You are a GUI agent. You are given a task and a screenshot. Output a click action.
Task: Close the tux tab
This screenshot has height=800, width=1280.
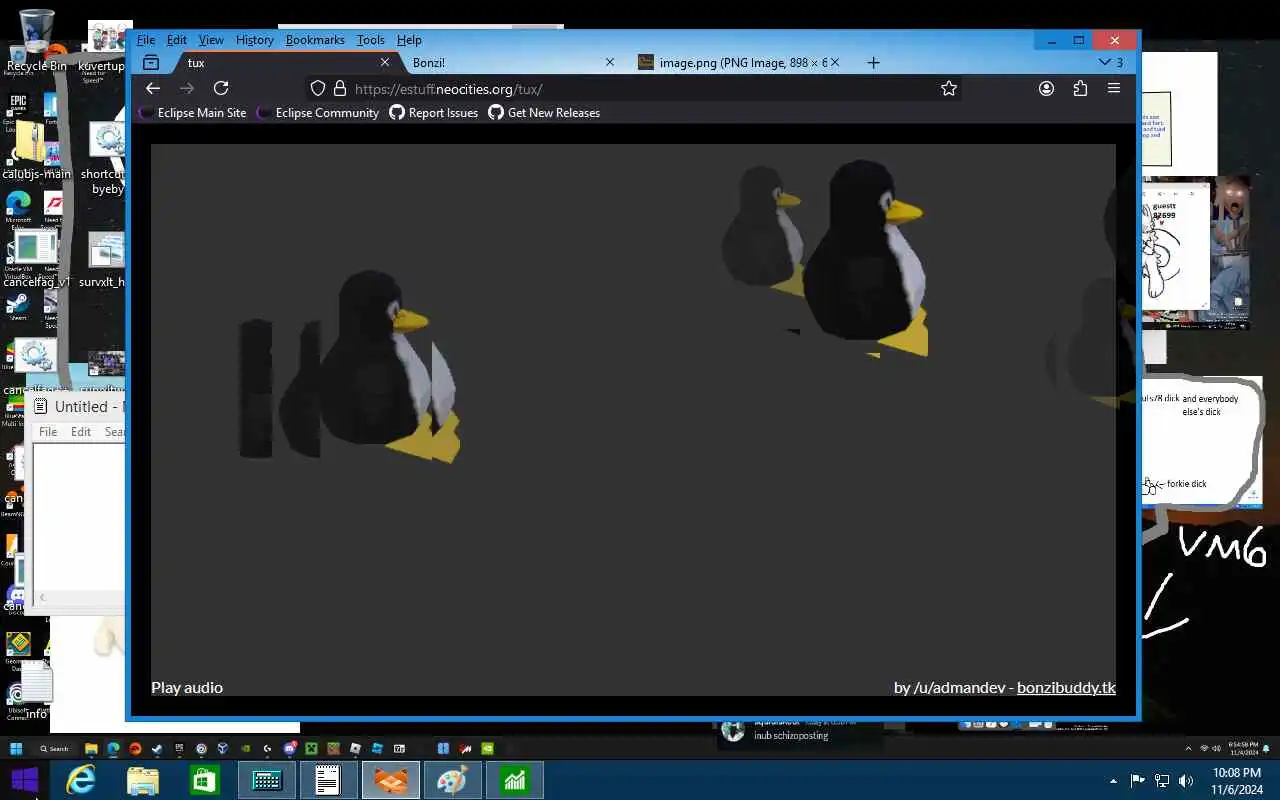(384, 62)
